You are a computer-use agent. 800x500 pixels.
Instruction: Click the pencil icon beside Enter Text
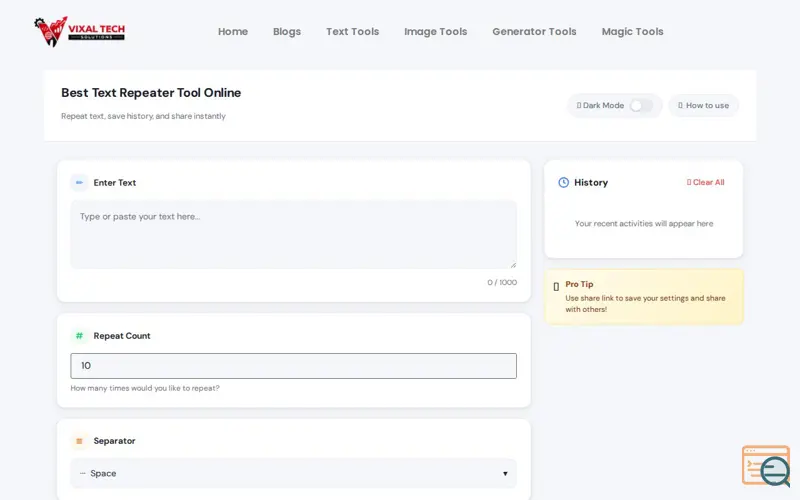coord(79,183)
